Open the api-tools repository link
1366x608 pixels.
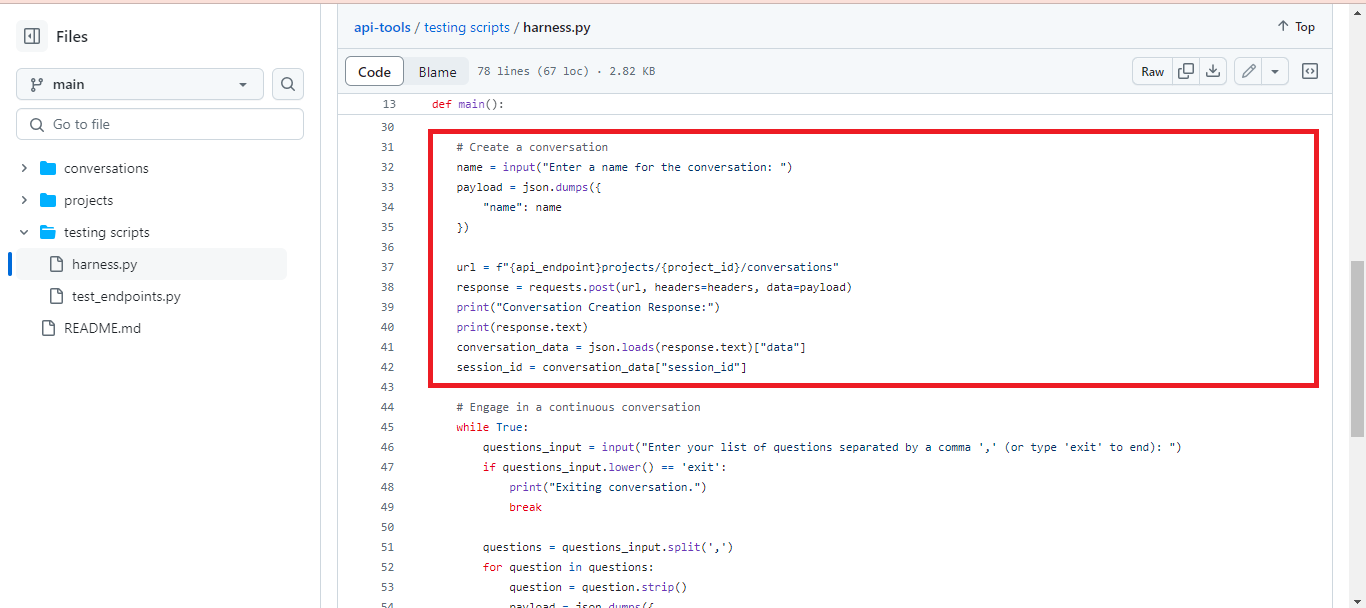[x=382, y=27]
